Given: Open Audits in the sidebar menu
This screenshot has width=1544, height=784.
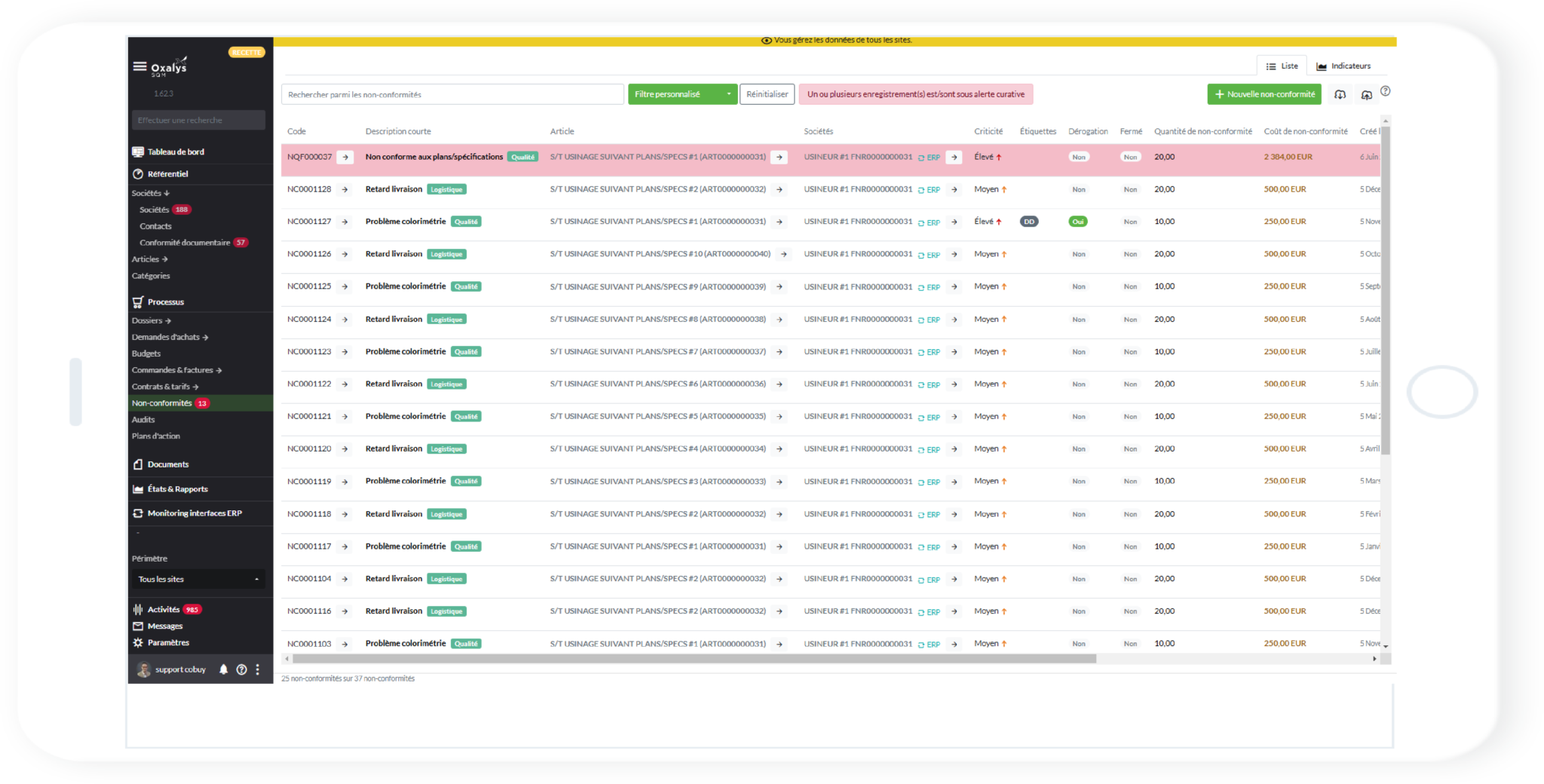Looking at the screenshot, I should (x=143, y=420).
